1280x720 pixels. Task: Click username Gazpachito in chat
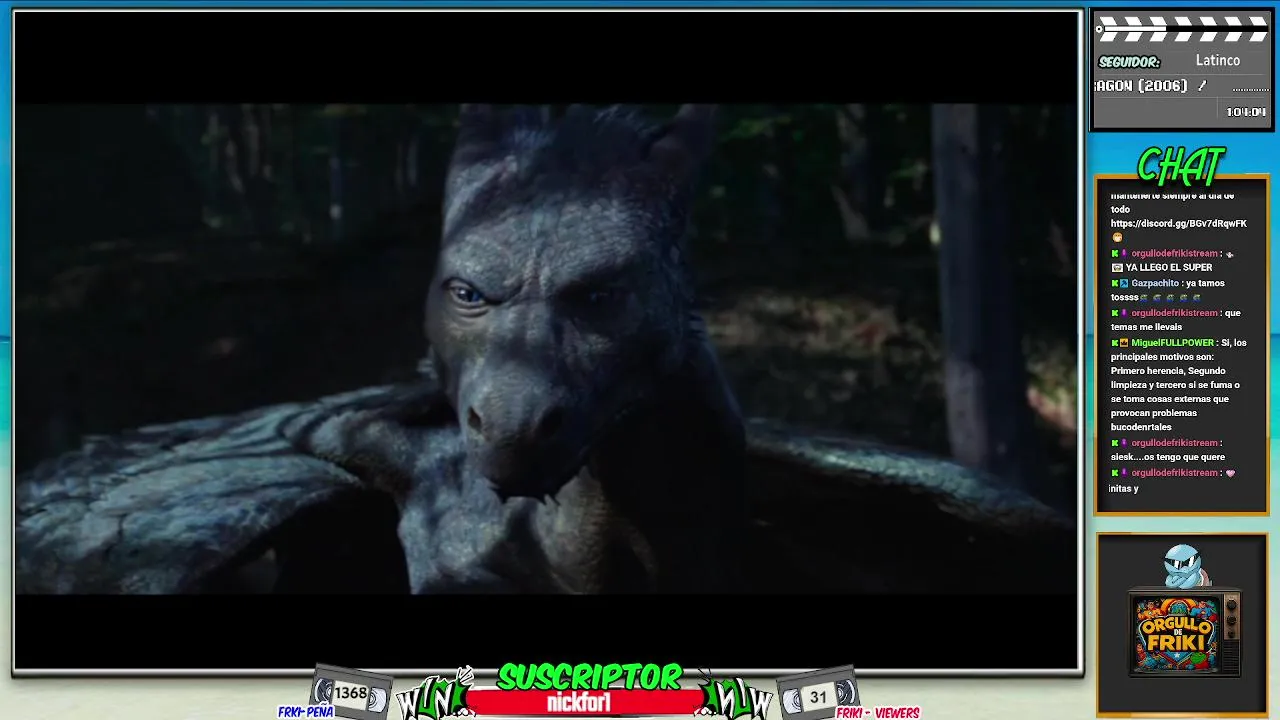1155,283
